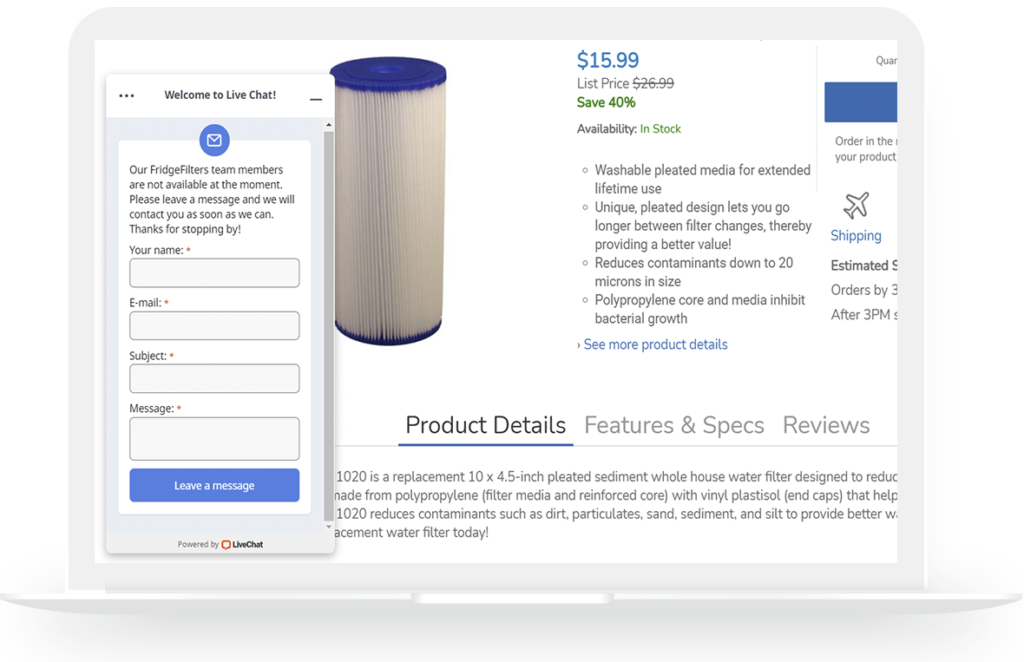The width and height of the screenshot is (1024, 662).
Task: Minimize the Live Chat widget
Action: point(316,98)
